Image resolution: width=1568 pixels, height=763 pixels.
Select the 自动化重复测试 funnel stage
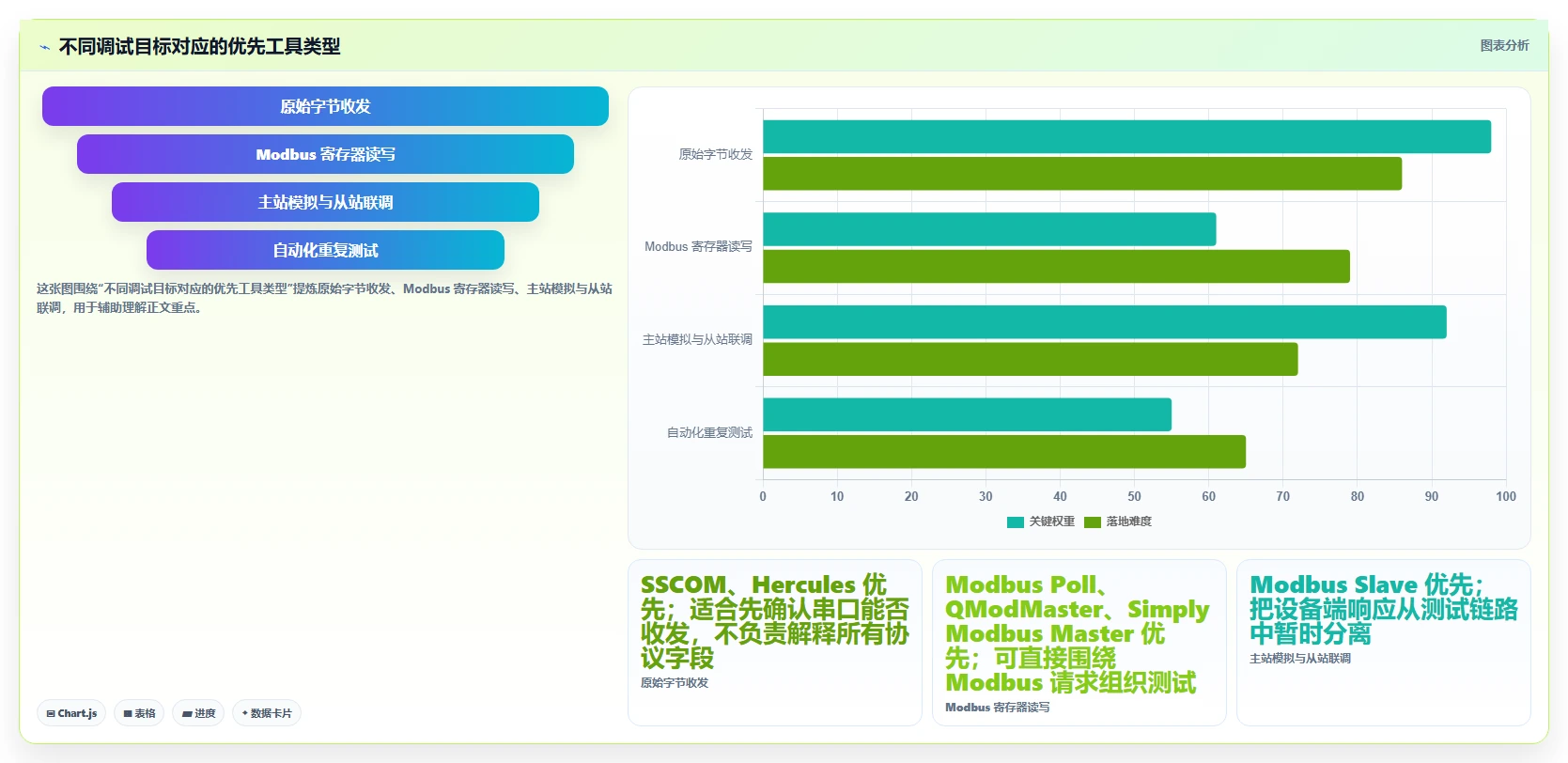pyautogui.click(x=325, y=250)
